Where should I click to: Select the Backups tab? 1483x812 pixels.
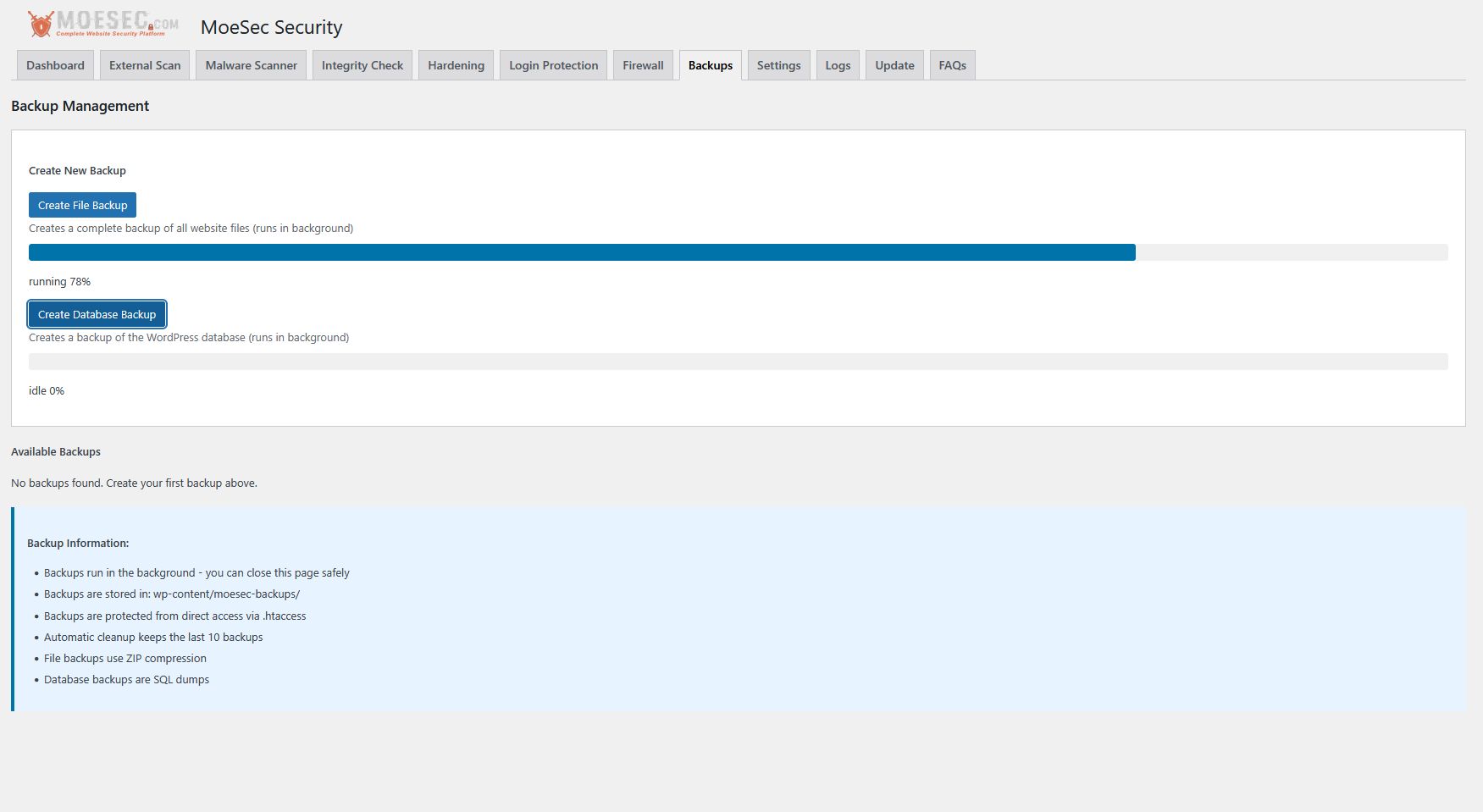(710, 65)
